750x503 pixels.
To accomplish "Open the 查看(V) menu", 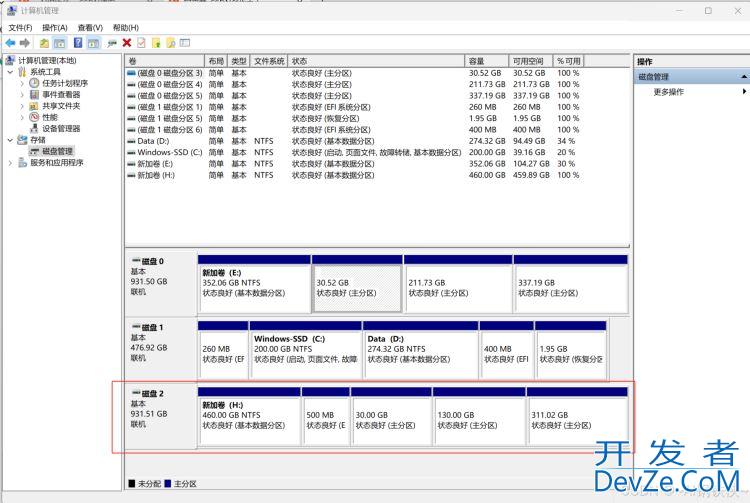I will (90, 28).
